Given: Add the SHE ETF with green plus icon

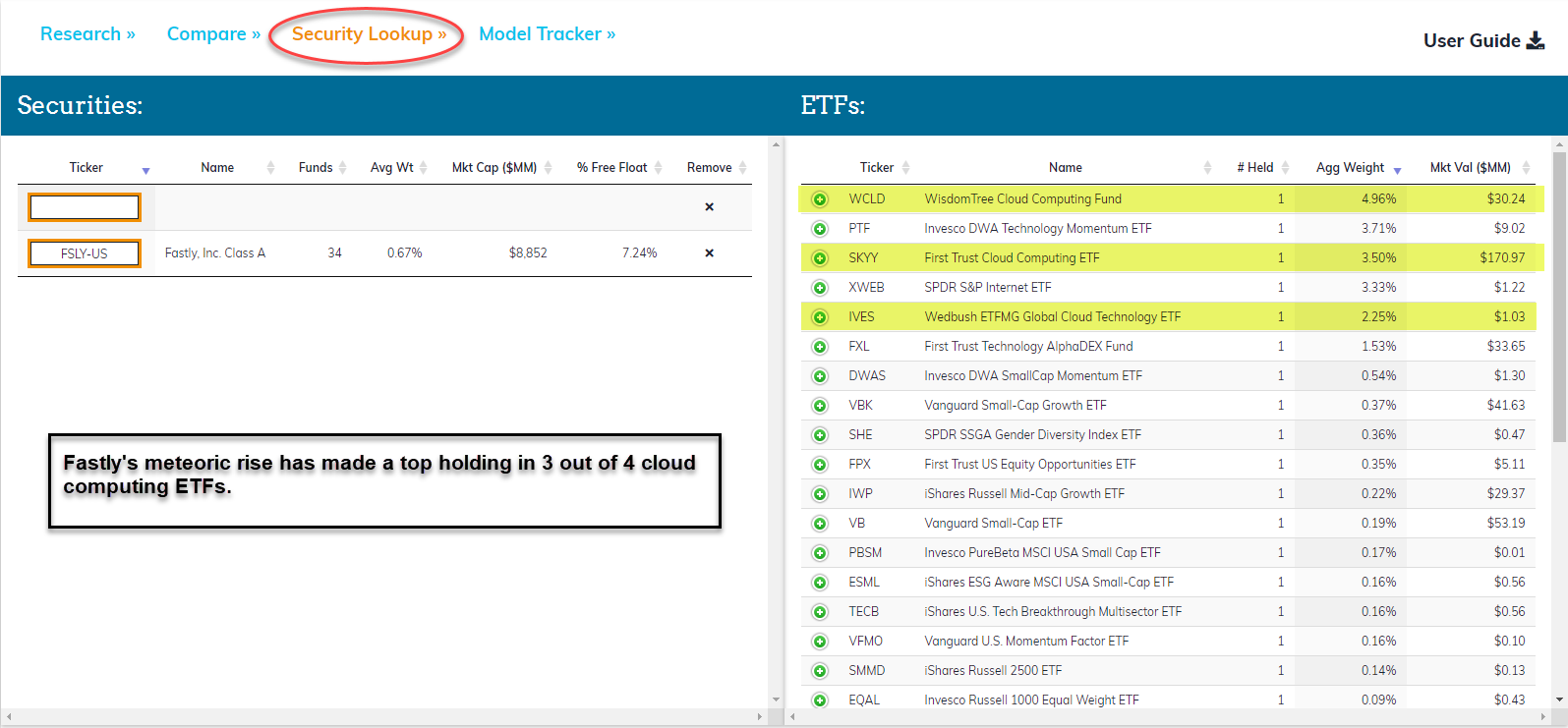Looking at the screenshot, I should [x=820, y=435].
